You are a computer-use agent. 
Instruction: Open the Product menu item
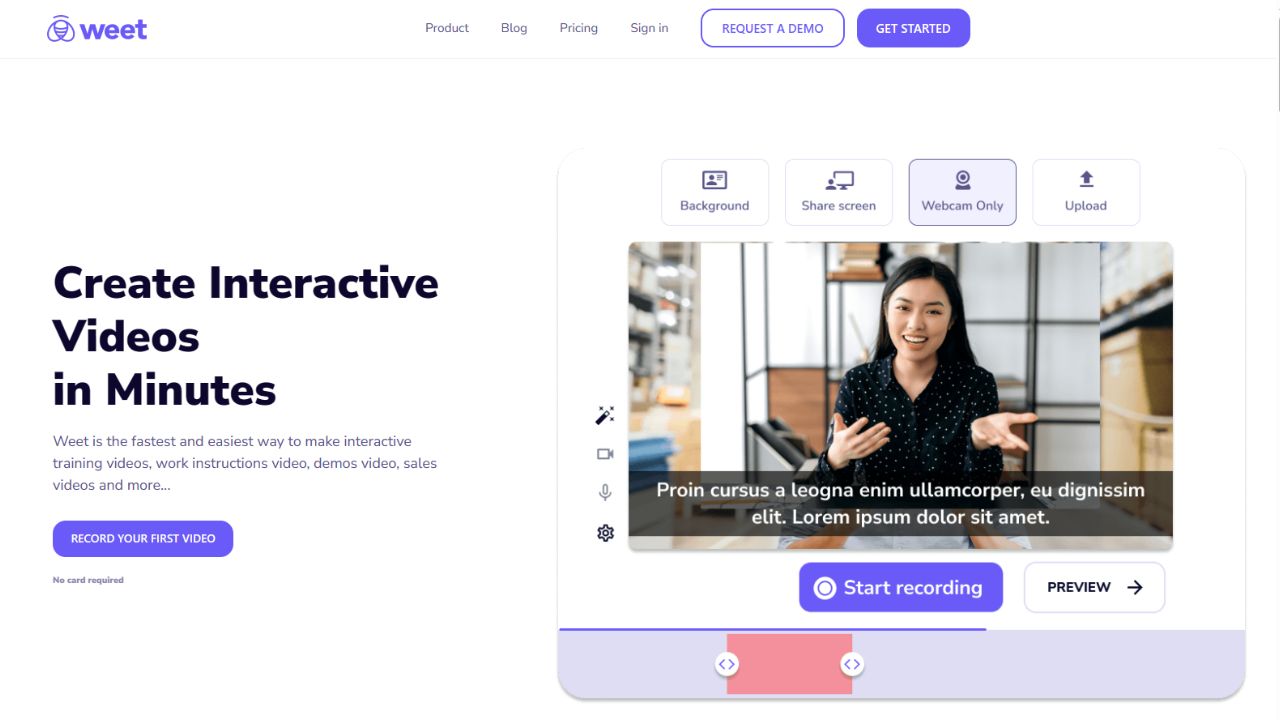[x=447, y=28]
